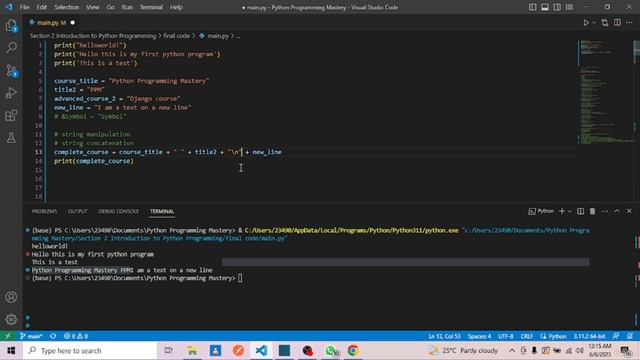Open the Testing flask view
Screen dimensions: 640x360
[11, 138]
